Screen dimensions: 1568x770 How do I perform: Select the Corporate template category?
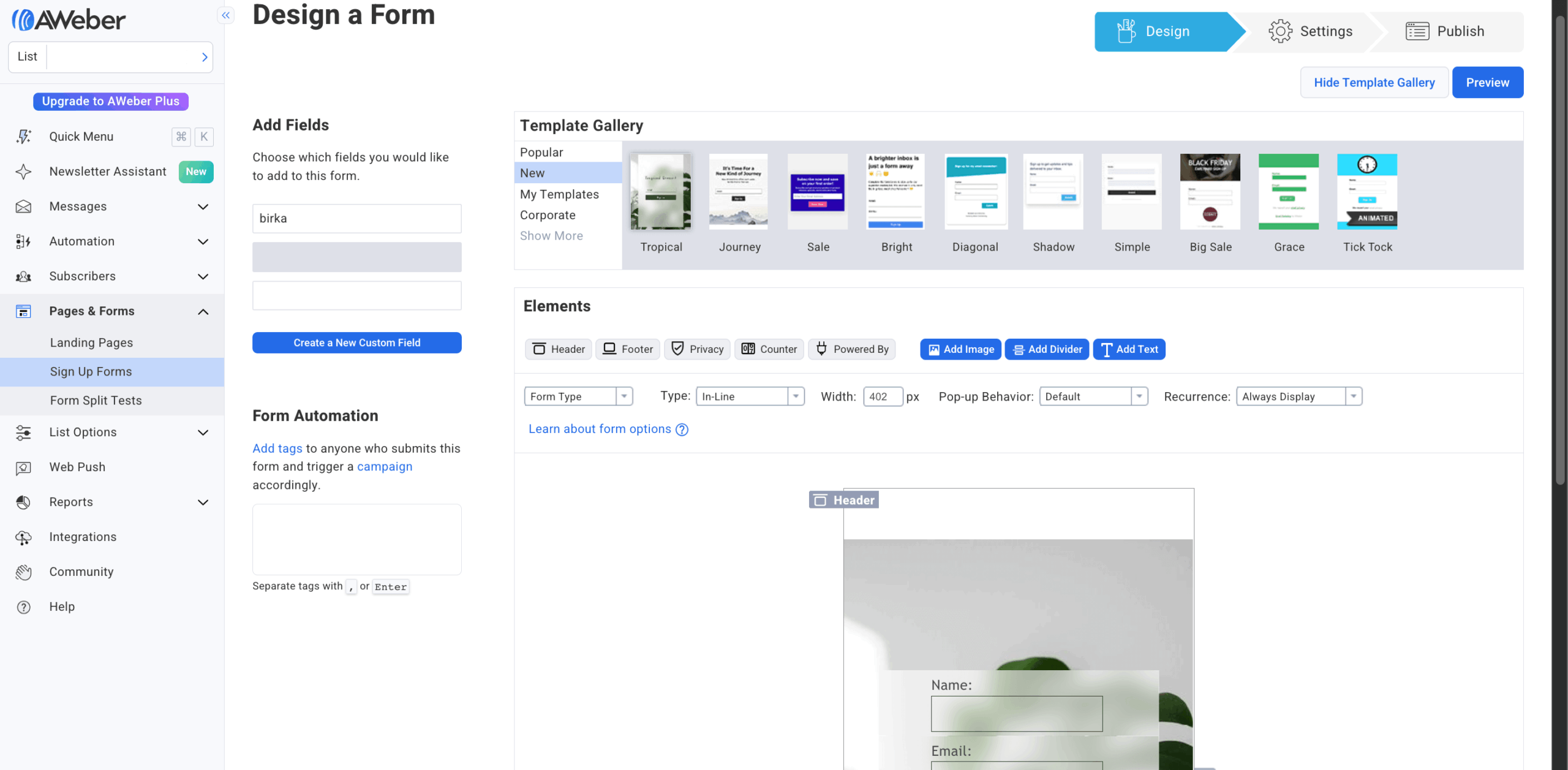click(568, 215)
